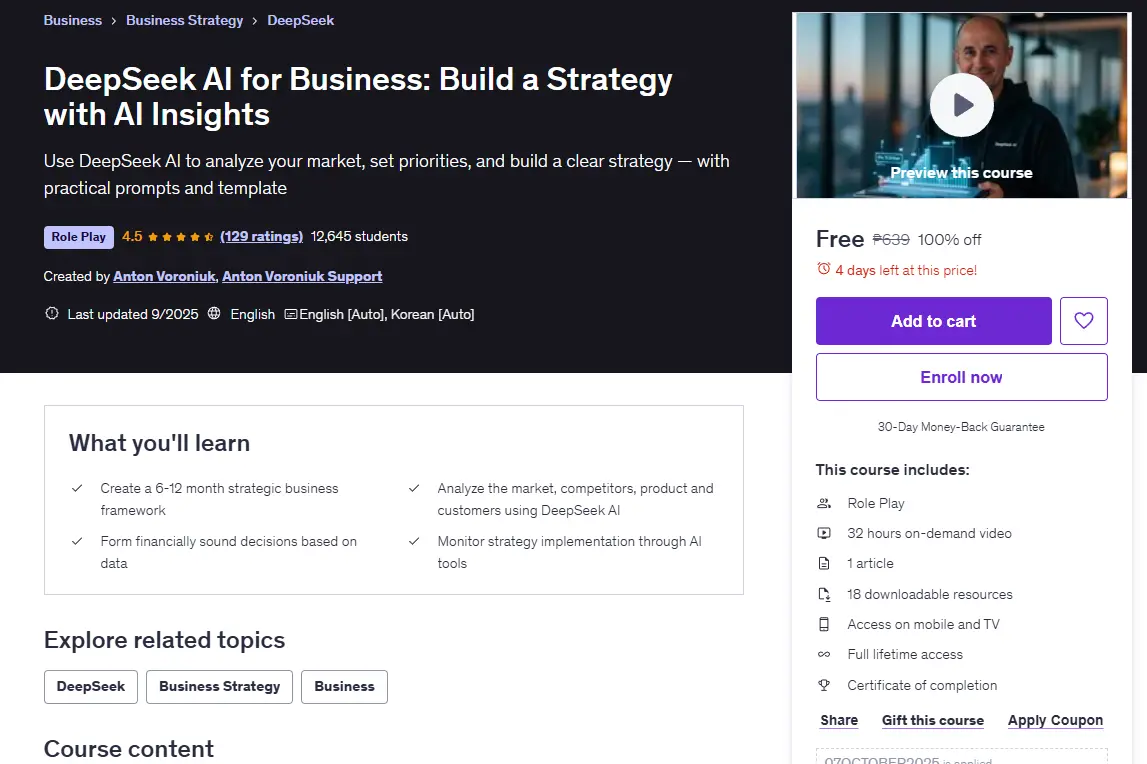Click the Add to cart button
1147x764 pixels.
(933, 321)
